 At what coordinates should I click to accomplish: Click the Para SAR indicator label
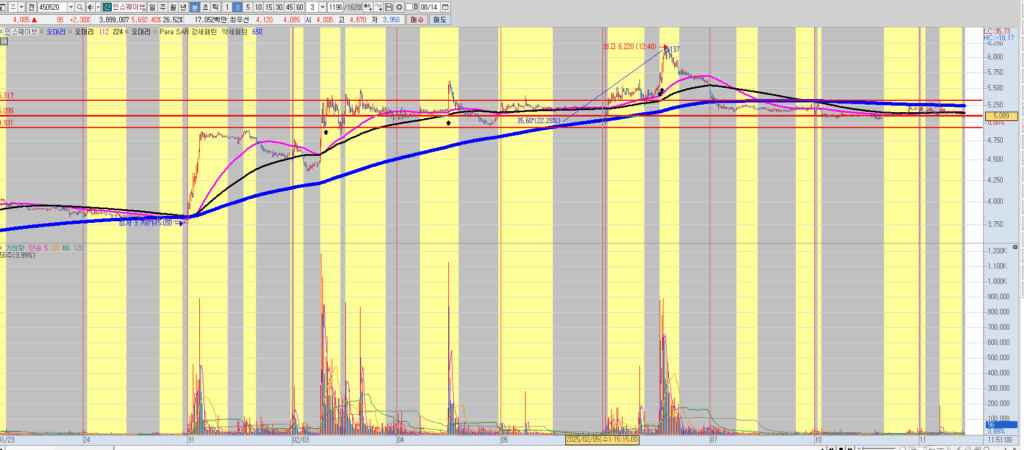point(174,32)
